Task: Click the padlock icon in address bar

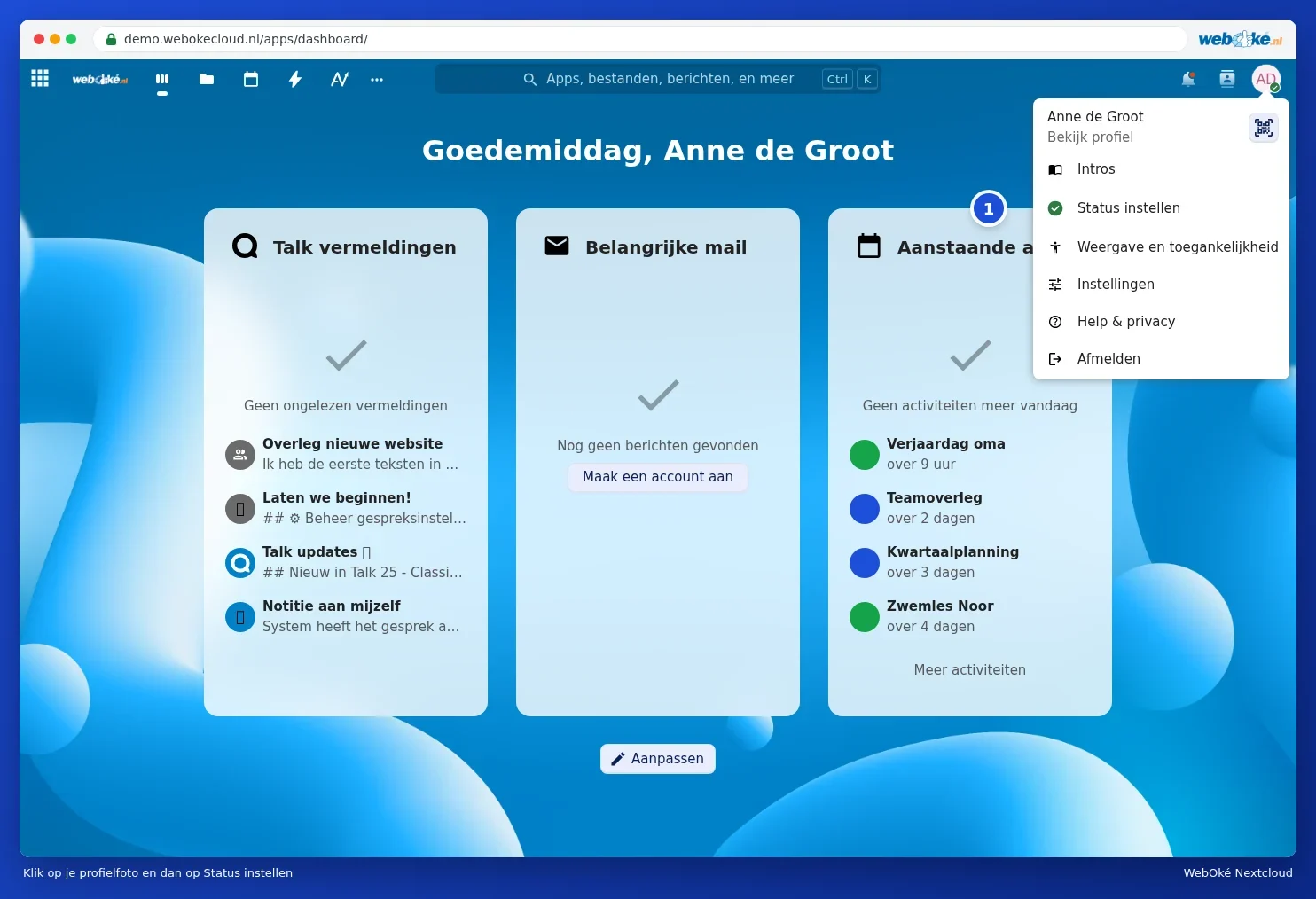Action: click(111, 39)
